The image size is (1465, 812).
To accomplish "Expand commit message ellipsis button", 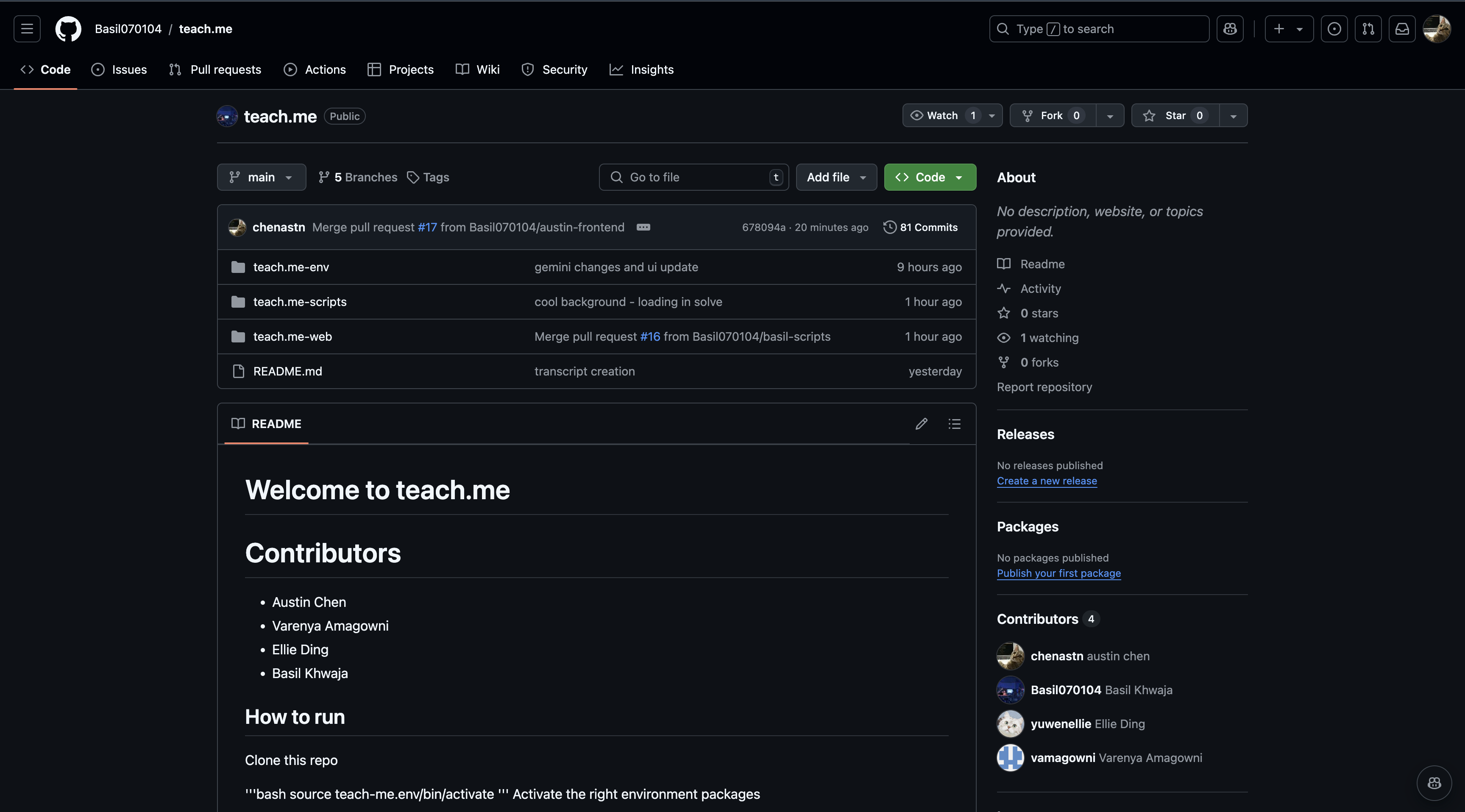I will coord(643,227).
